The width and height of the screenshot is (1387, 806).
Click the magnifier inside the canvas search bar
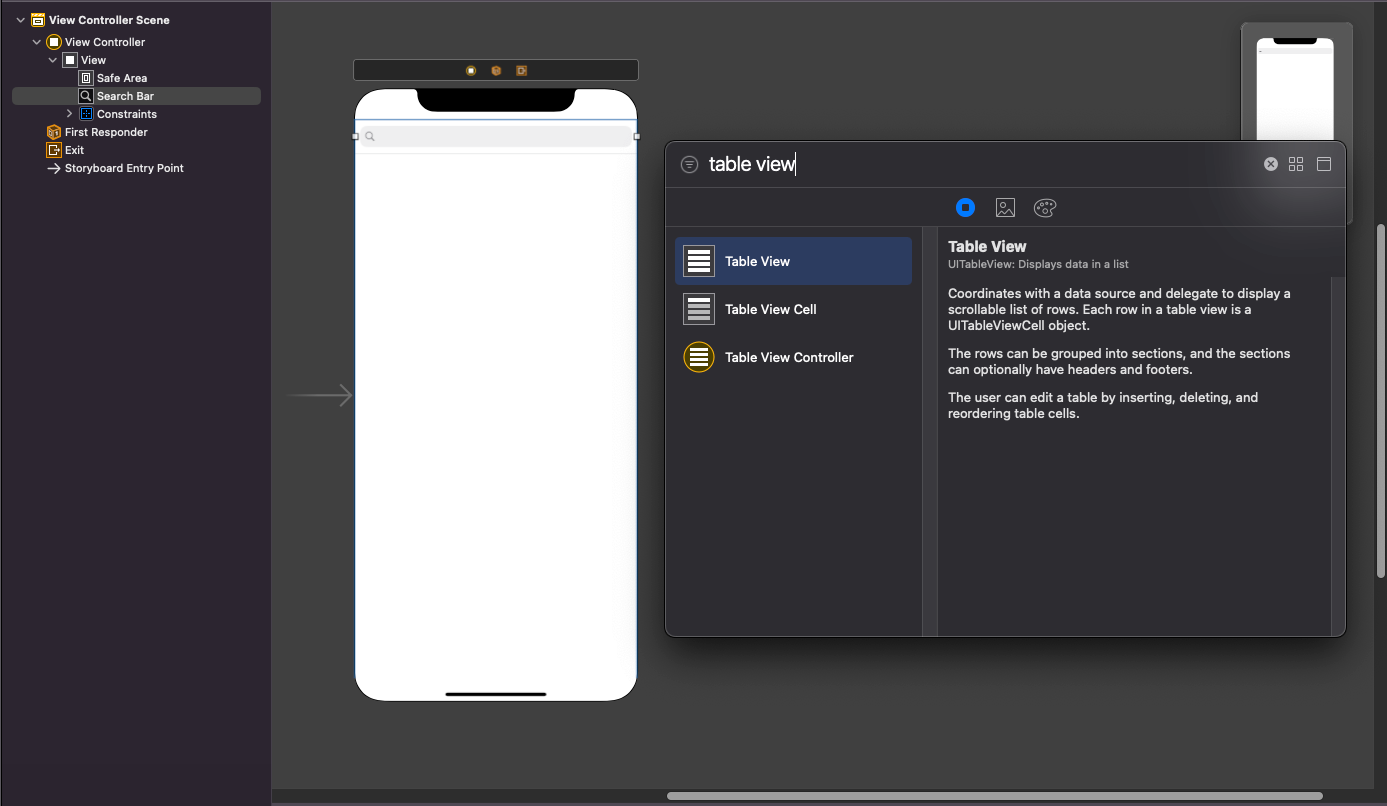coord(370,136)
